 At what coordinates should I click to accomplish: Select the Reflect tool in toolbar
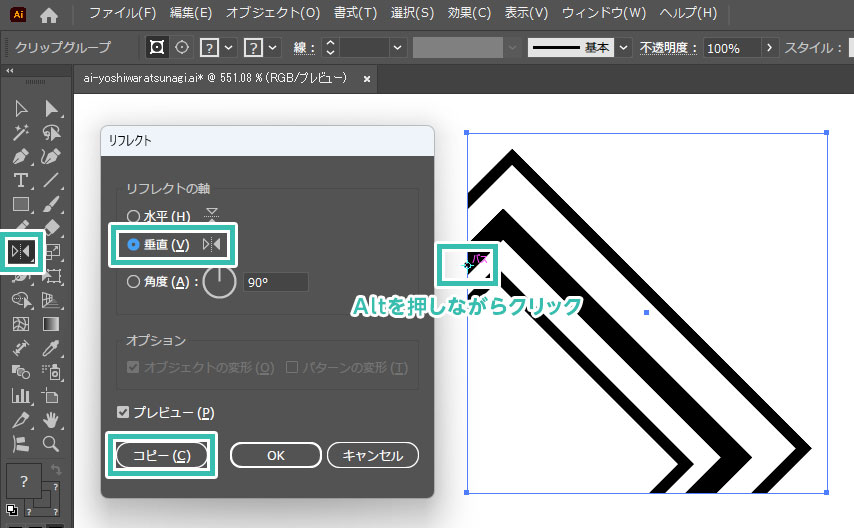coord(21,251)
